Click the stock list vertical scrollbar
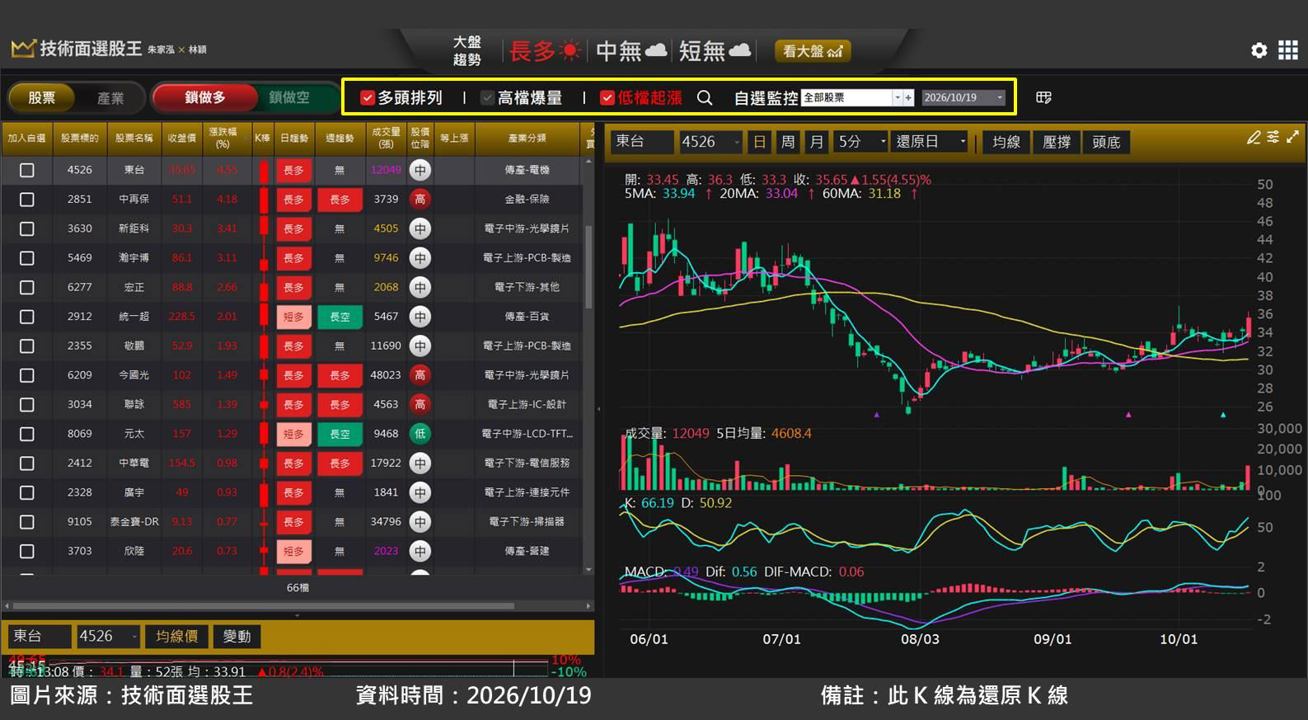1308x720 pixels. tap(589, 267)
